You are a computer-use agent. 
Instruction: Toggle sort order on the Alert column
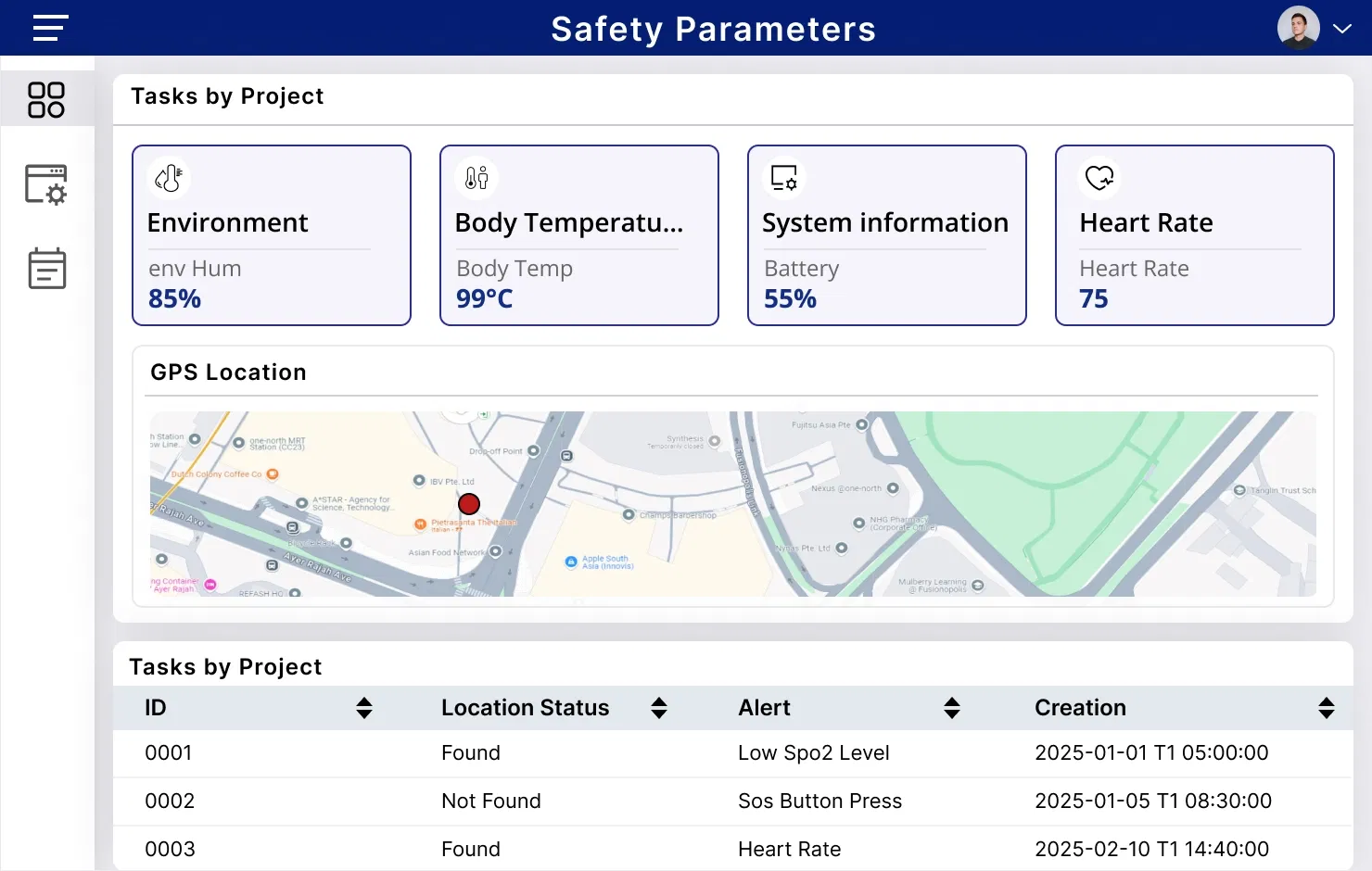point(952,707)
